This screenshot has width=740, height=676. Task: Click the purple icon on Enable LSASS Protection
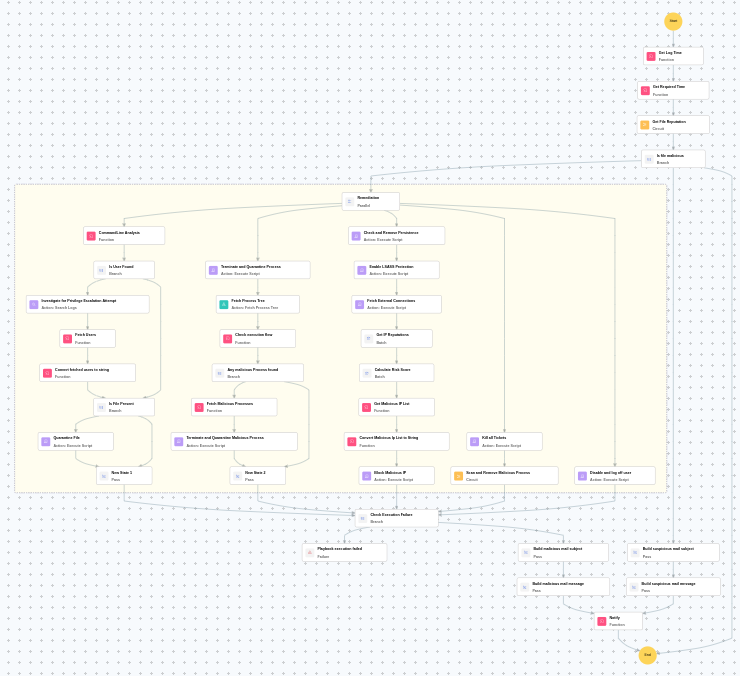click(362, 270)
